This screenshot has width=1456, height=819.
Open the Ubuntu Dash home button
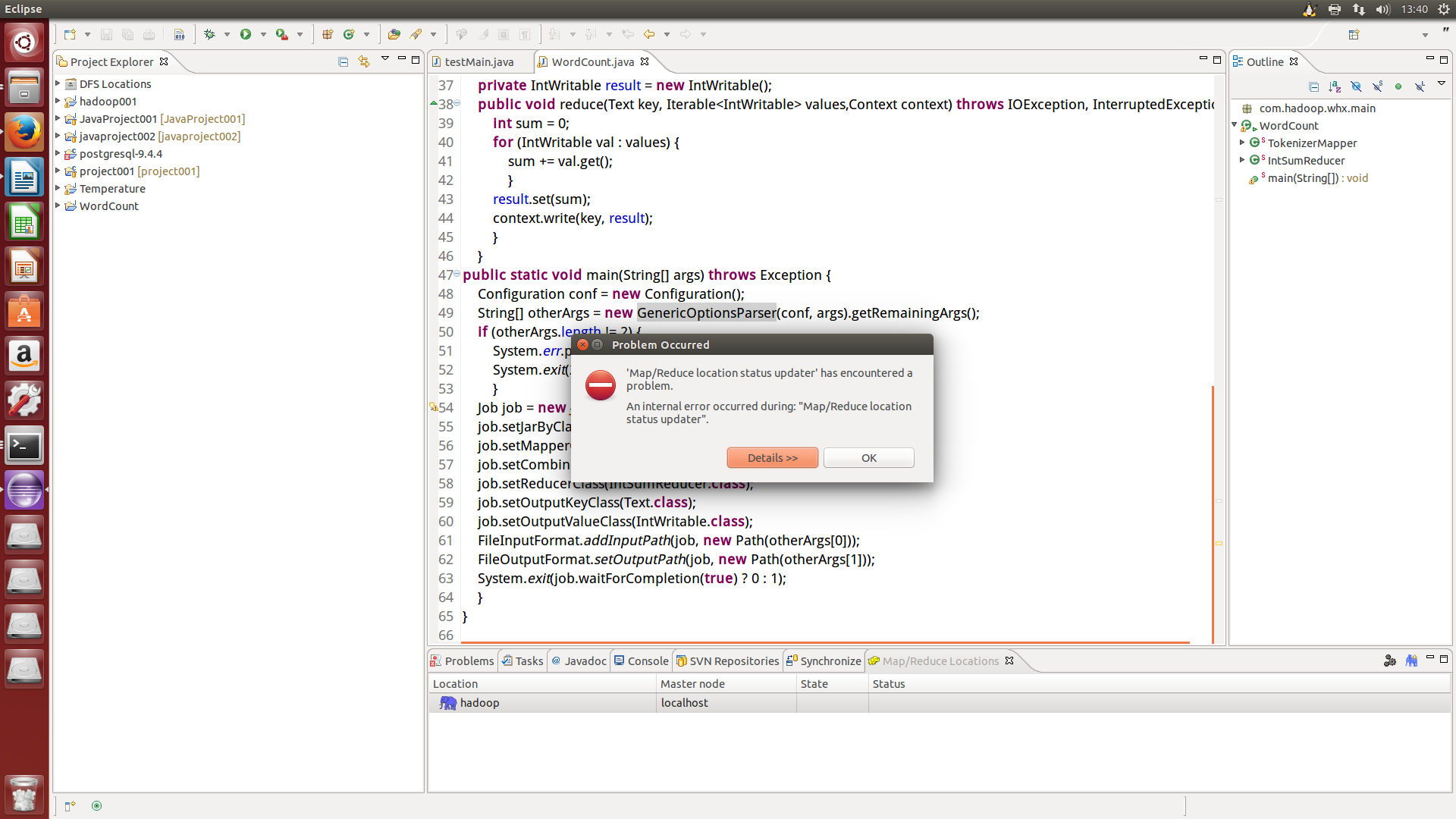click(x=24, y=43)
